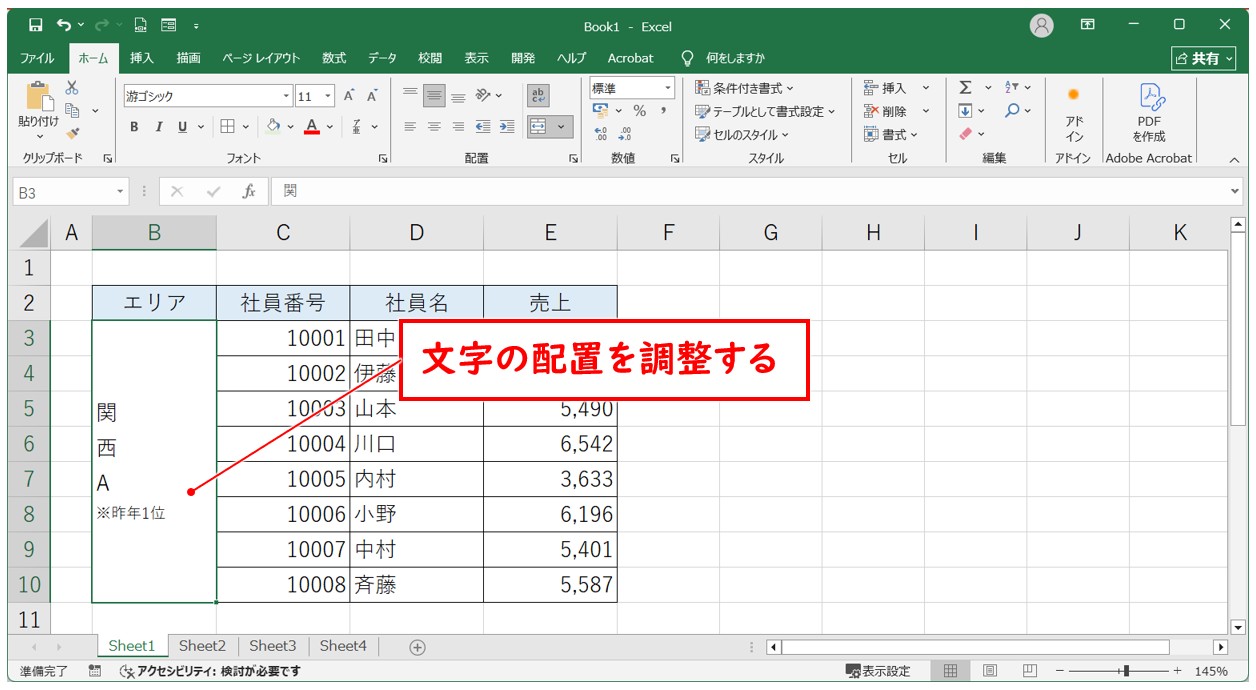Viewport: 1256px width, 690px height.
Task: Open the font size dropdown
Action: [329, 96]
